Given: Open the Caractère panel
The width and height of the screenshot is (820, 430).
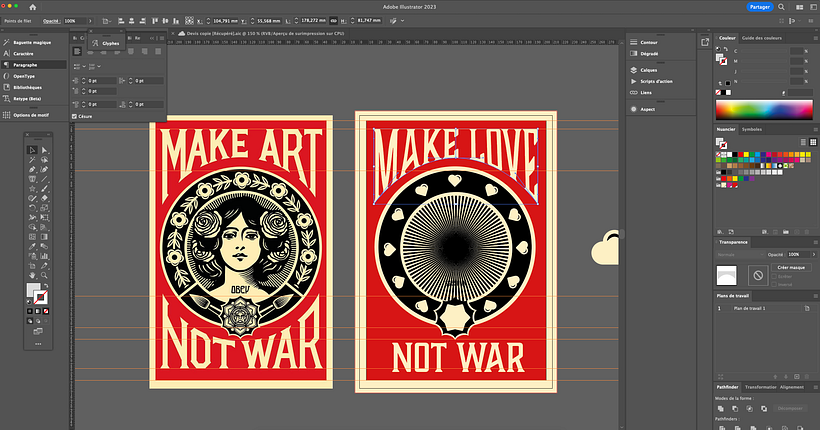Looking at the screenshot, I should [x=27, y=52].
